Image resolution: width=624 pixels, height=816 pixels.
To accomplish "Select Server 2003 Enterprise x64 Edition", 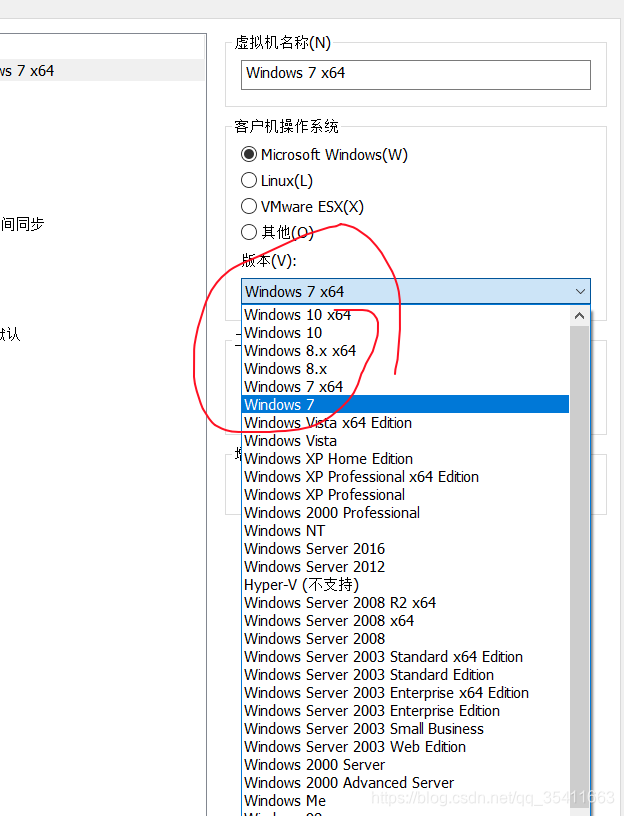I will tap(406, 693).
